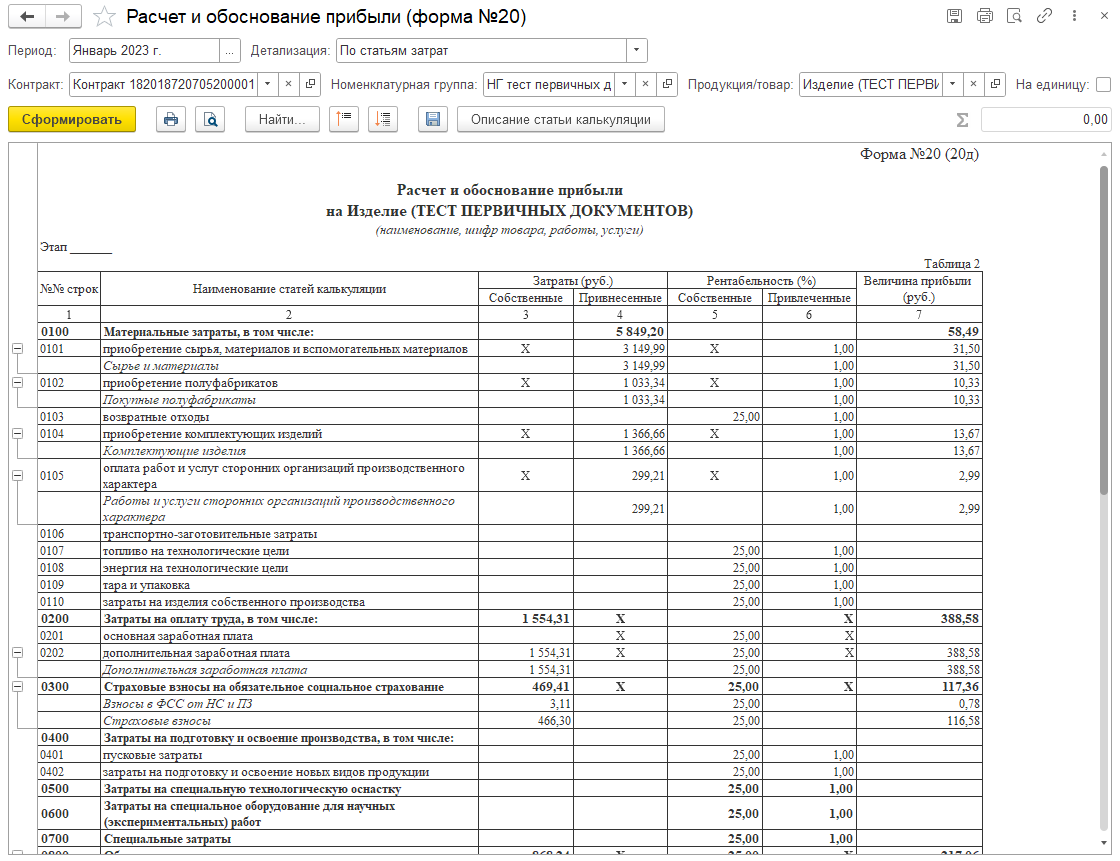Select cell with value 5 849,20

tap(620, 332)
